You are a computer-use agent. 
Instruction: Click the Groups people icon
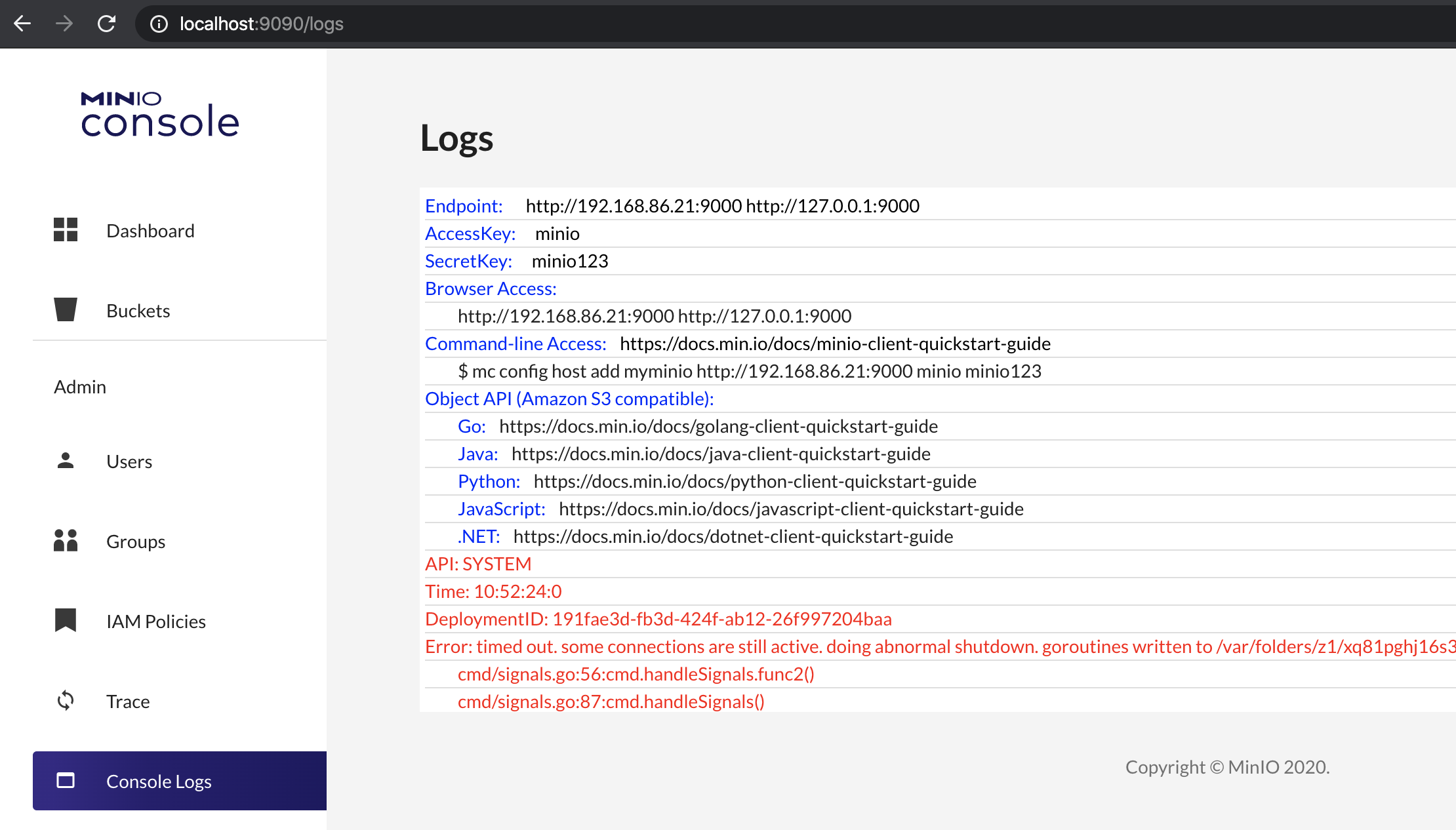click(x=66, y=541)
